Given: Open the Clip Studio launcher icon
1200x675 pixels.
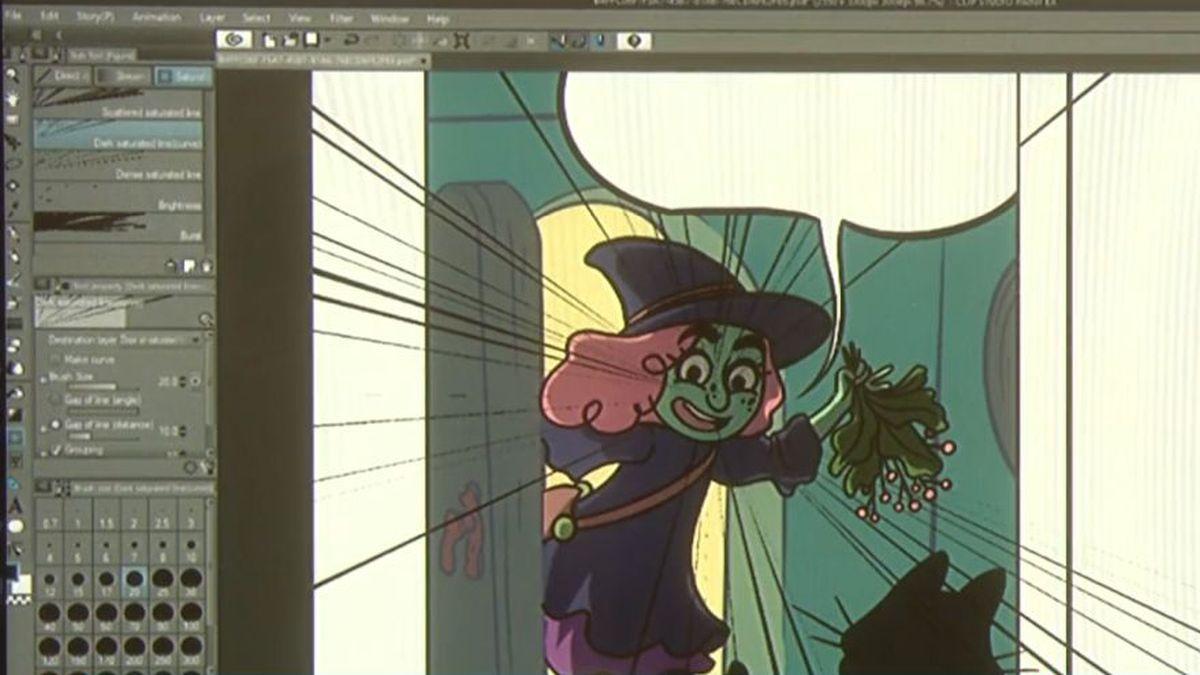Looking at the screenshot, I should pos(234,40).
